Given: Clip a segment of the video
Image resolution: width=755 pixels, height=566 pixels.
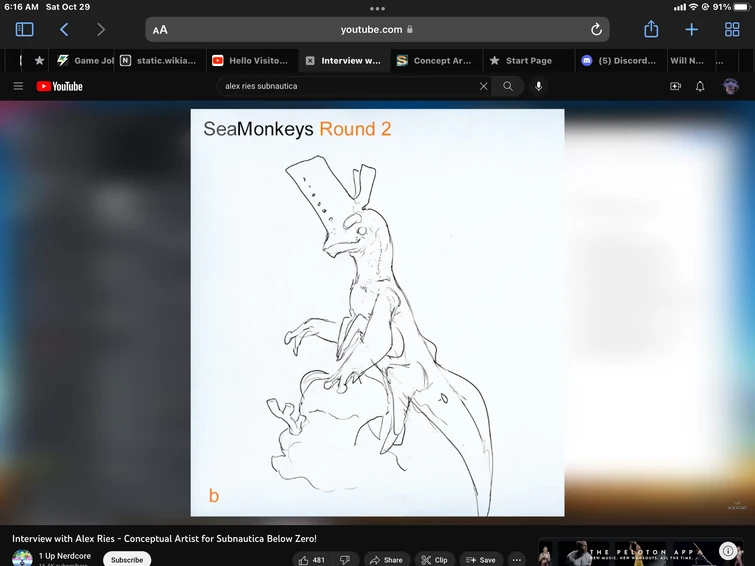Looking at the screenshot, I should 434,560.
